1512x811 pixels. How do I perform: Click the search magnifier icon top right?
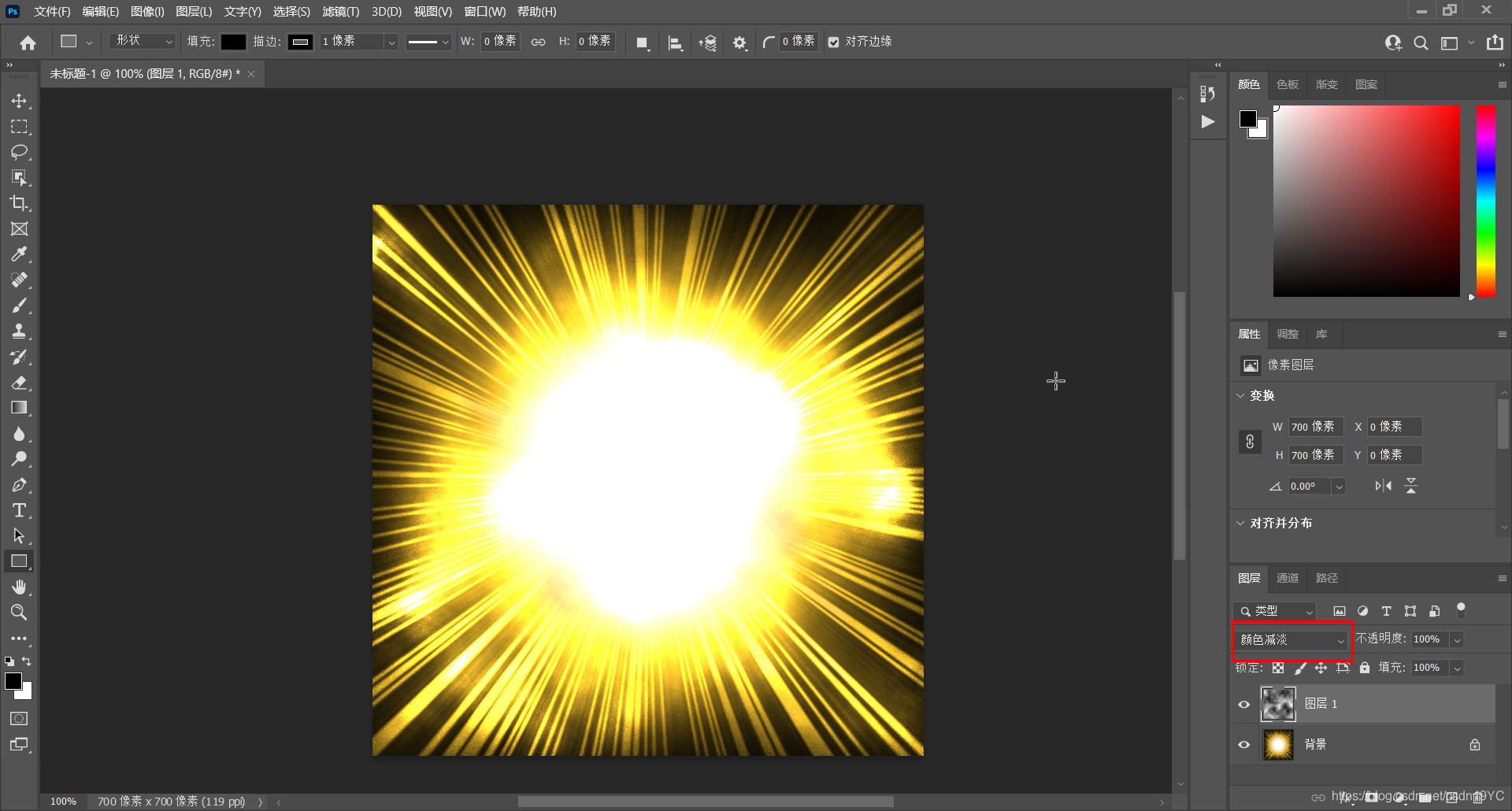pyautogui.click(x=1421, y=43)
